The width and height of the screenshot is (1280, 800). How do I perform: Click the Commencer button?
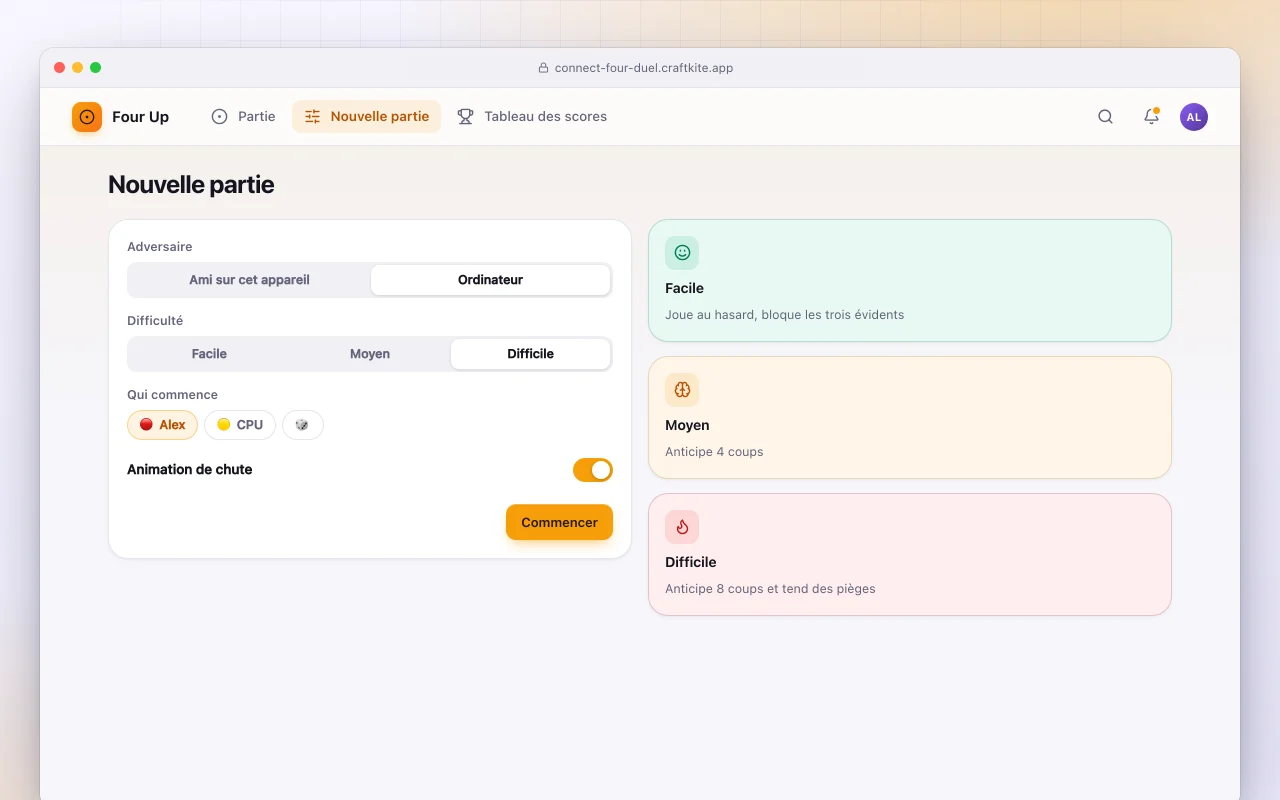coord(559,522)
